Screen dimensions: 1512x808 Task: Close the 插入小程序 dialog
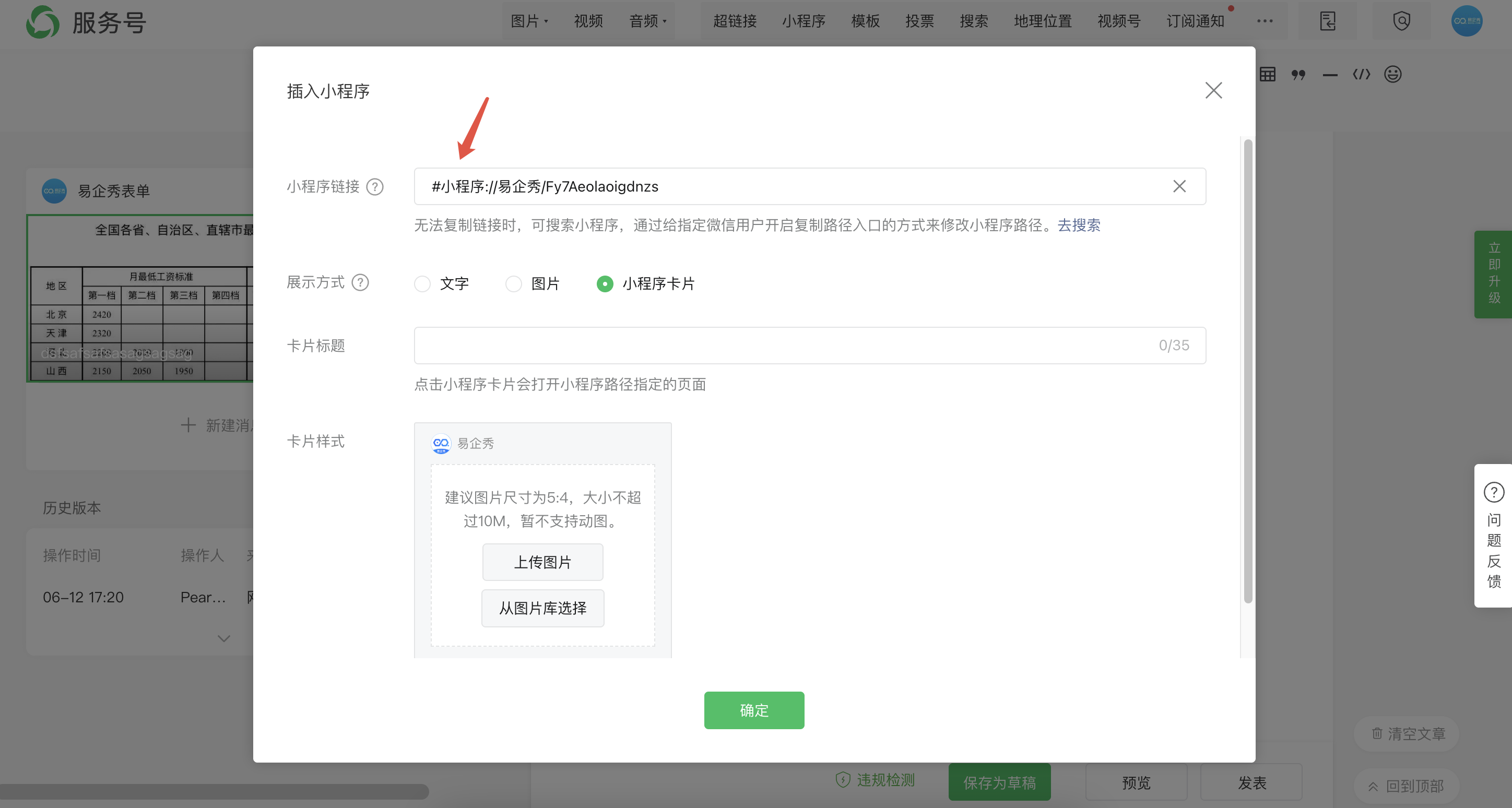[x=1213, y=90]
